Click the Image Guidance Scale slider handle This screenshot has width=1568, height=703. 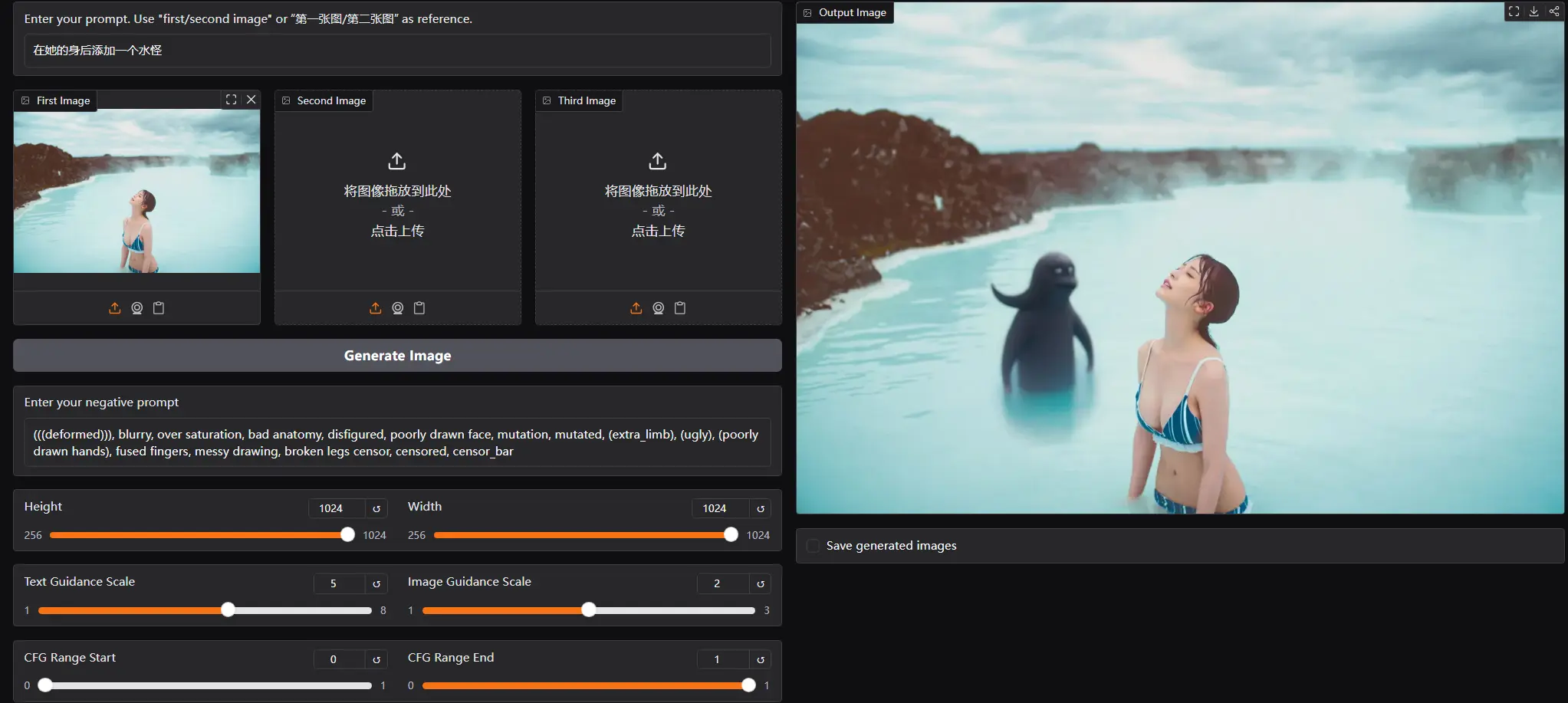[588, 610]
